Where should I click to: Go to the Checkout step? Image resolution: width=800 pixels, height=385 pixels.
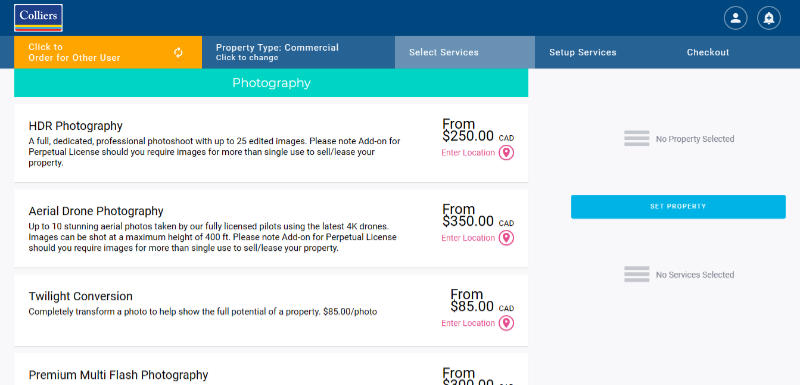[708, 52]
